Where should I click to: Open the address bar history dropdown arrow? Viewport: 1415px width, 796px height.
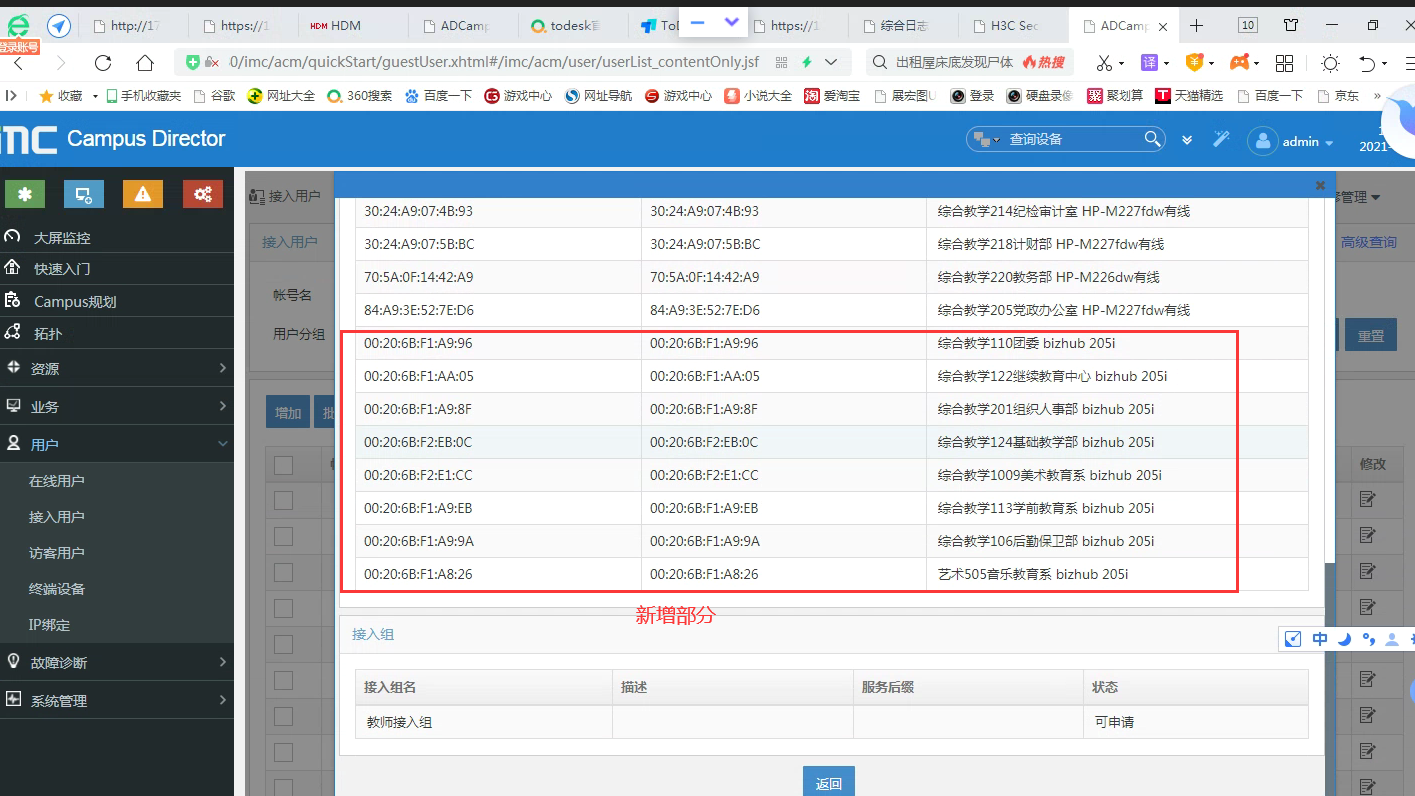831,62
